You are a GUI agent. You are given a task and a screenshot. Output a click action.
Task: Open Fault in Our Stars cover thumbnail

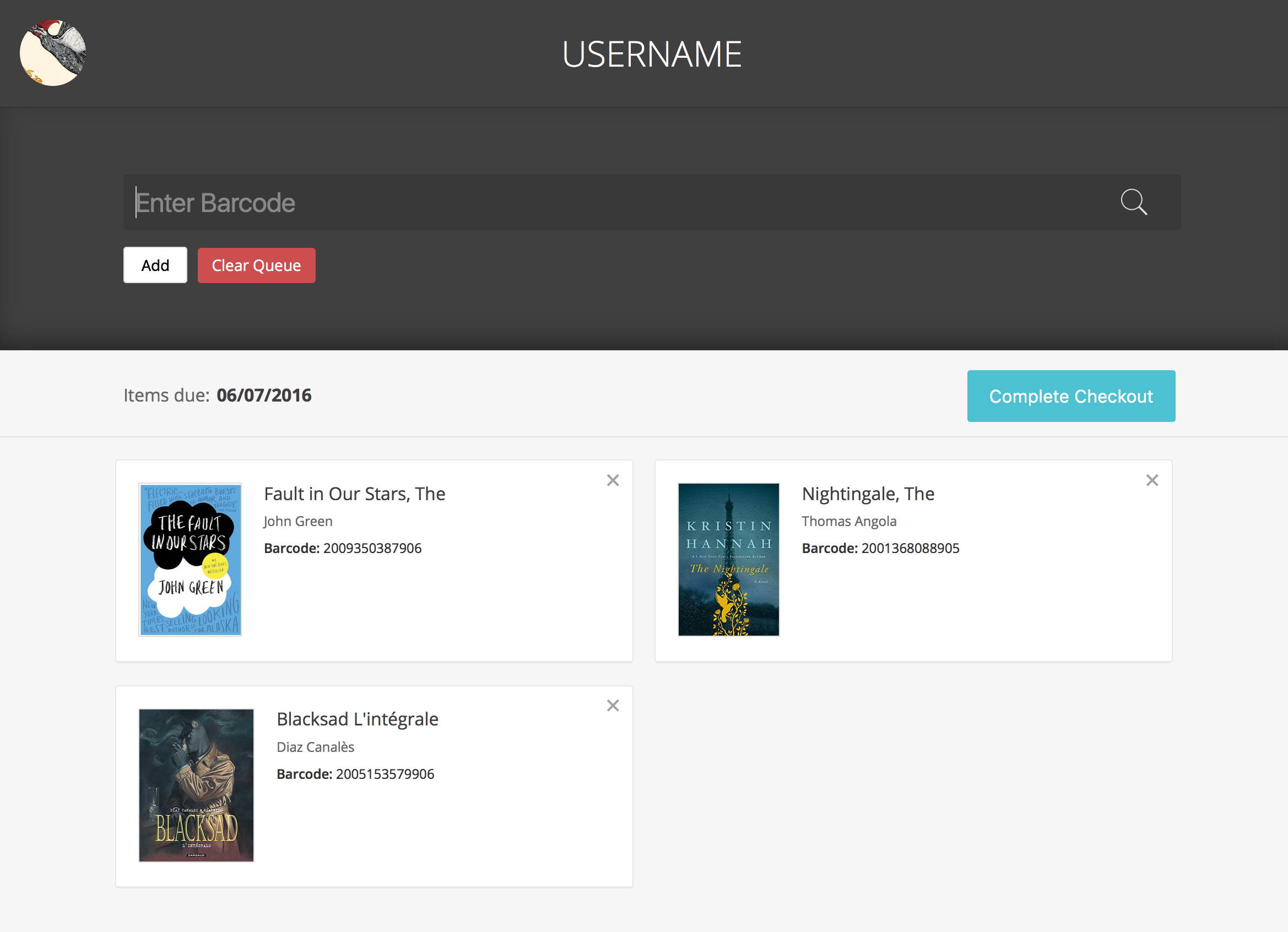click(x=190, y=560)
